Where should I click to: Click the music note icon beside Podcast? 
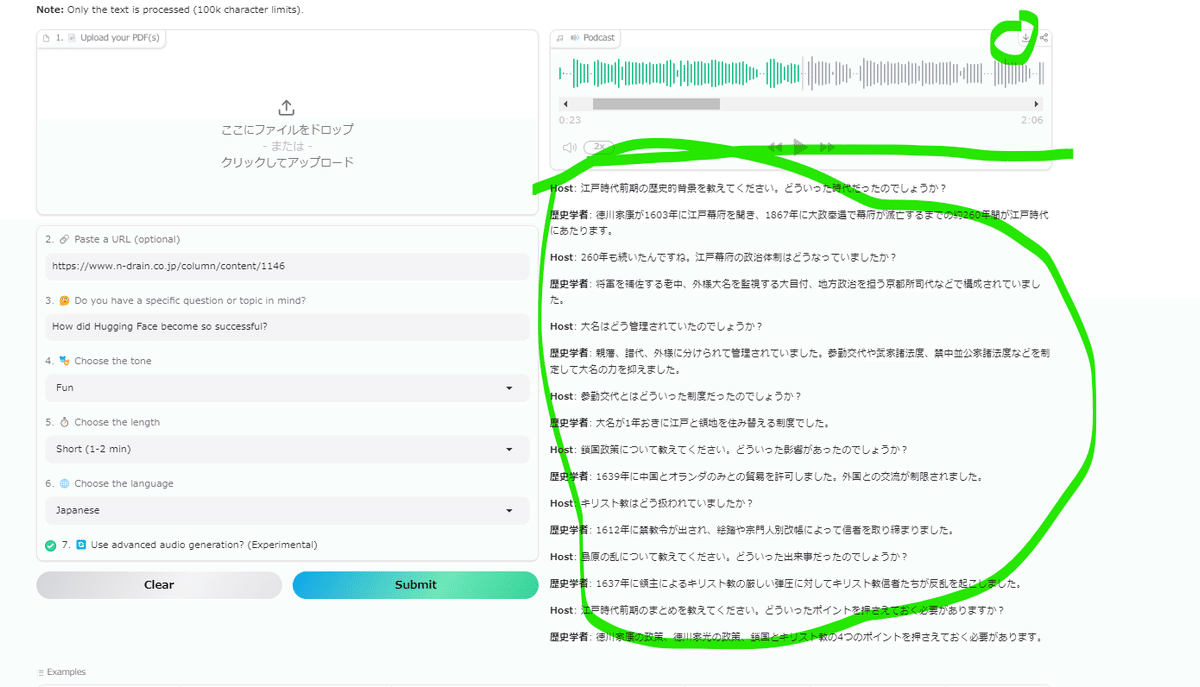pos(558,37)
